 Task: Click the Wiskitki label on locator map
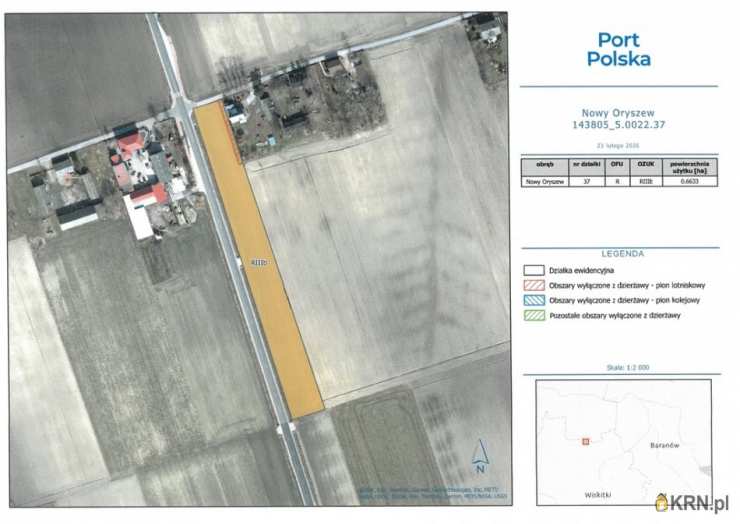click(599, 494)
